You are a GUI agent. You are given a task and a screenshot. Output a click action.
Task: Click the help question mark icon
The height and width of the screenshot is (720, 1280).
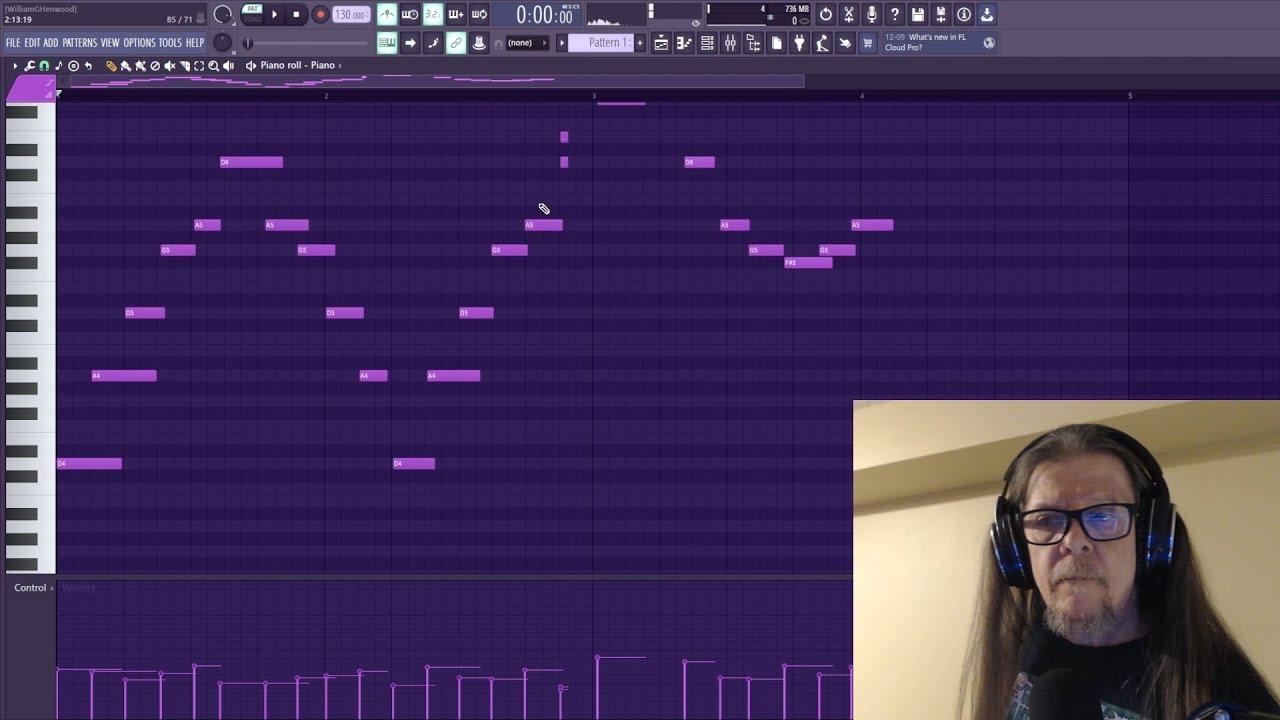(x=895, y=14)
